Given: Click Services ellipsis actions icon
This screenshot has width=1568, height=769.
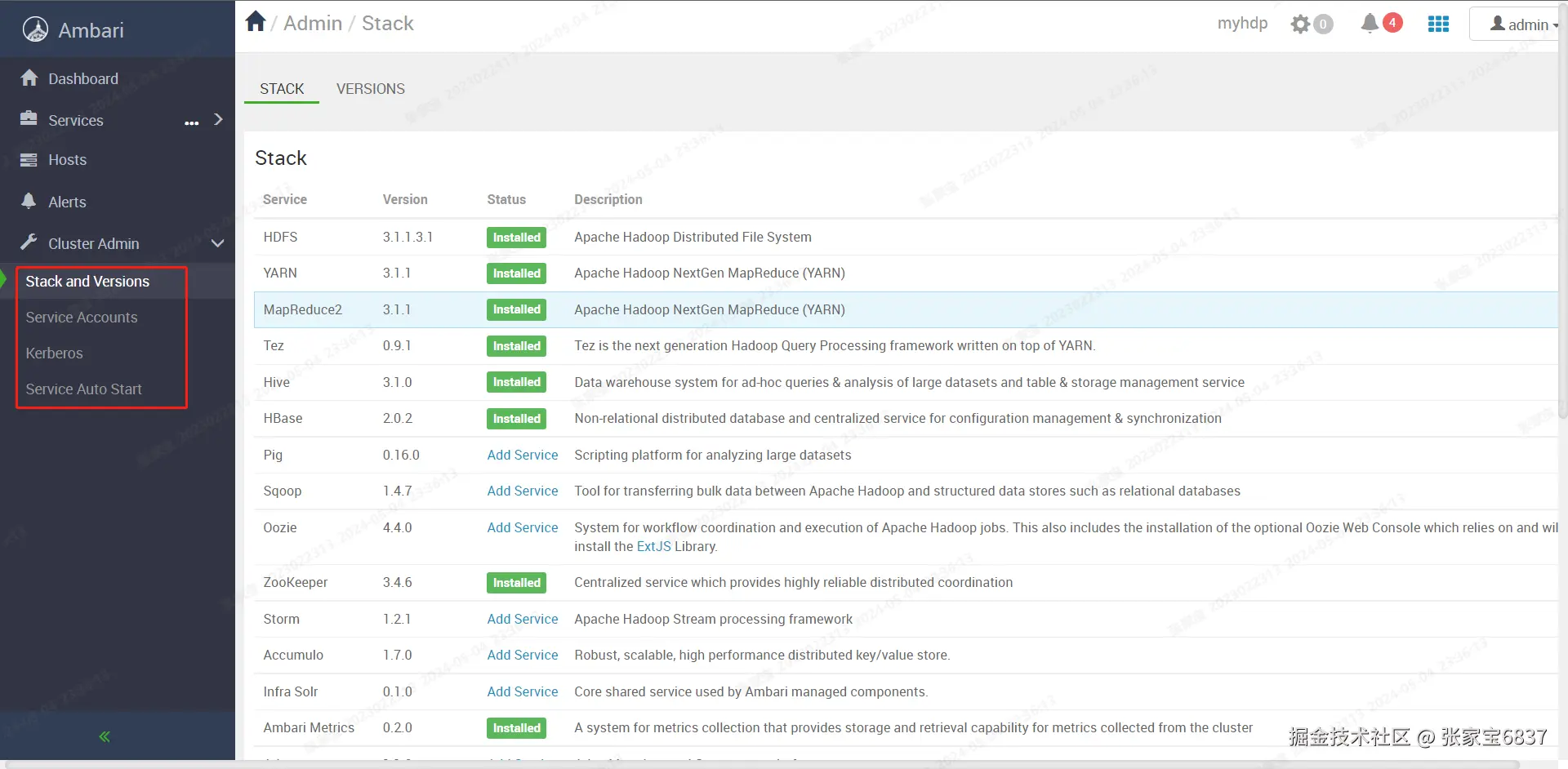Looking at the screenshot, I should [x=192, y=122].
